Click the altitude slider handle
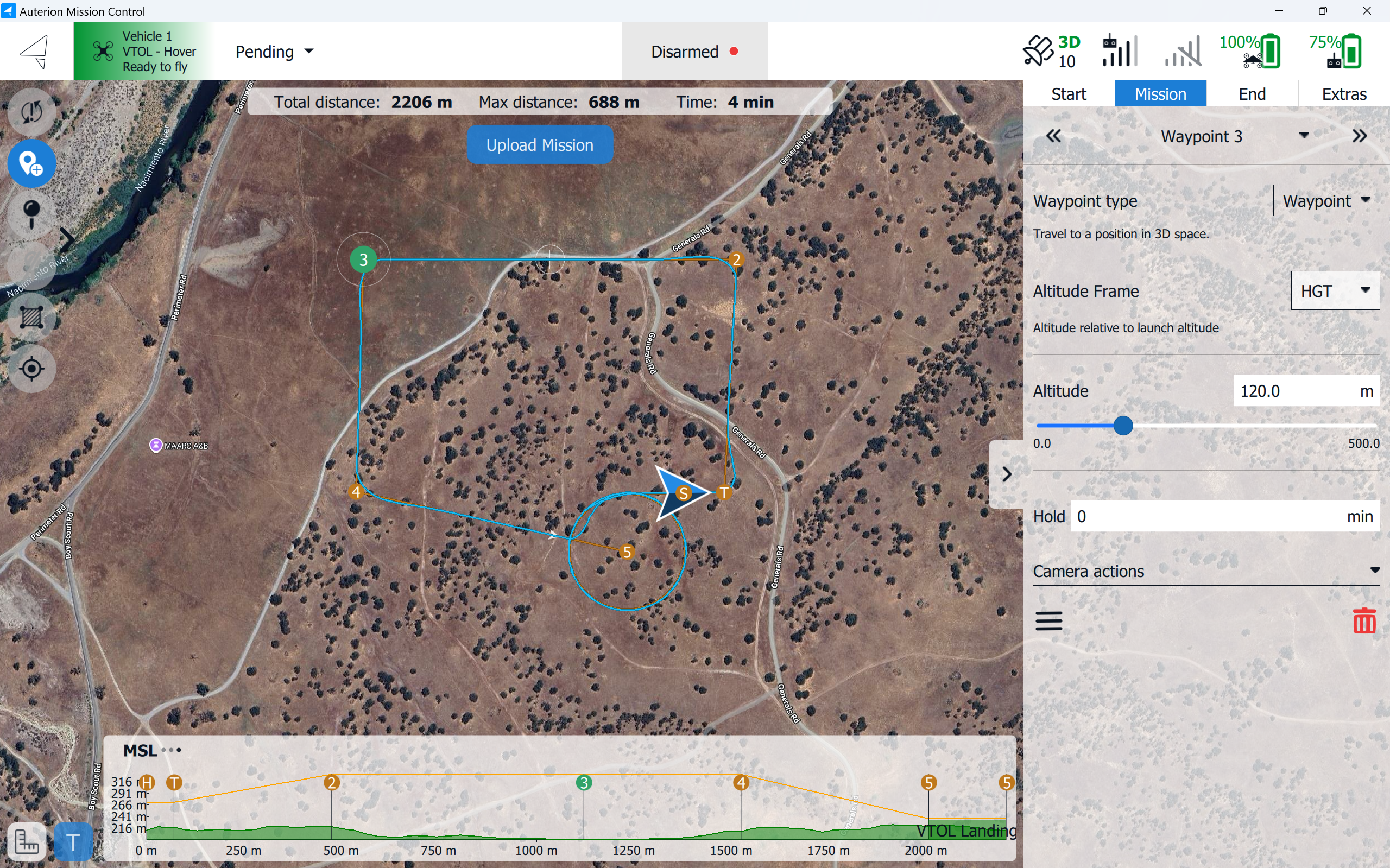This screenshot has height=868, width=1390. (x=1123, y=426)
